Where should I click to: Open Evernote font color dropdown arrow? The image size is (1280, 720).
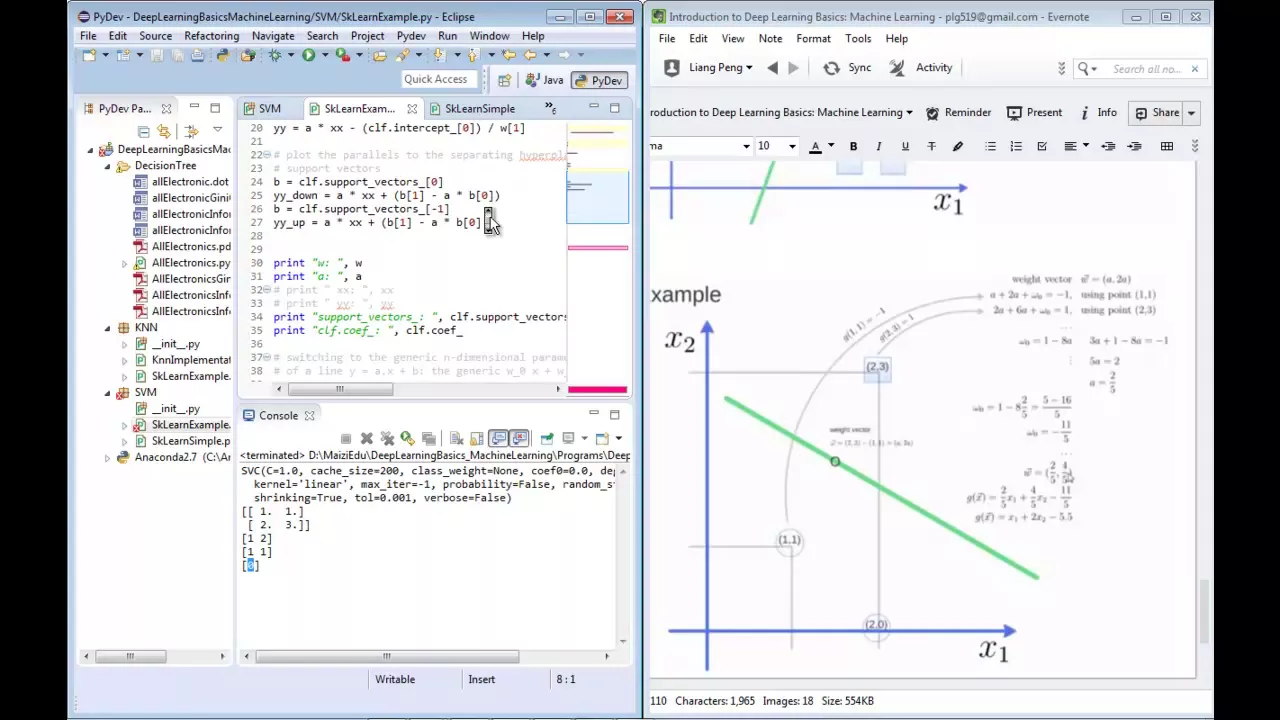point(830,146)
